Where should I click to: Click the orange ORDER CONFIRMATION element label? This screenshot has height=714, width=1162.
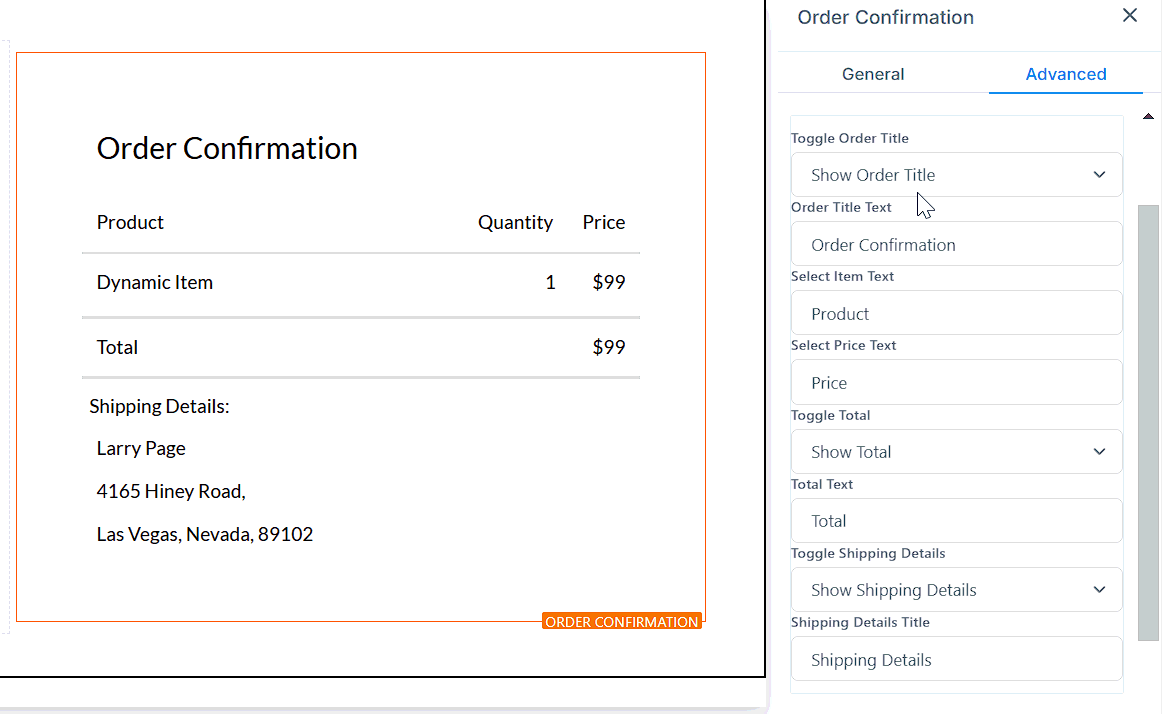(622, 622)
